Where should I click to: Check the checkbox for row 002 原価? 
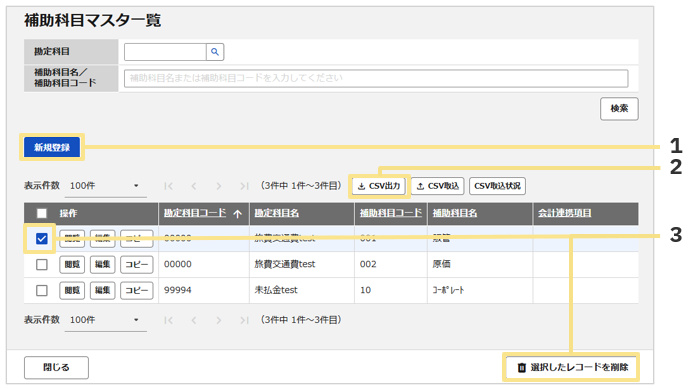pos(42,264)
